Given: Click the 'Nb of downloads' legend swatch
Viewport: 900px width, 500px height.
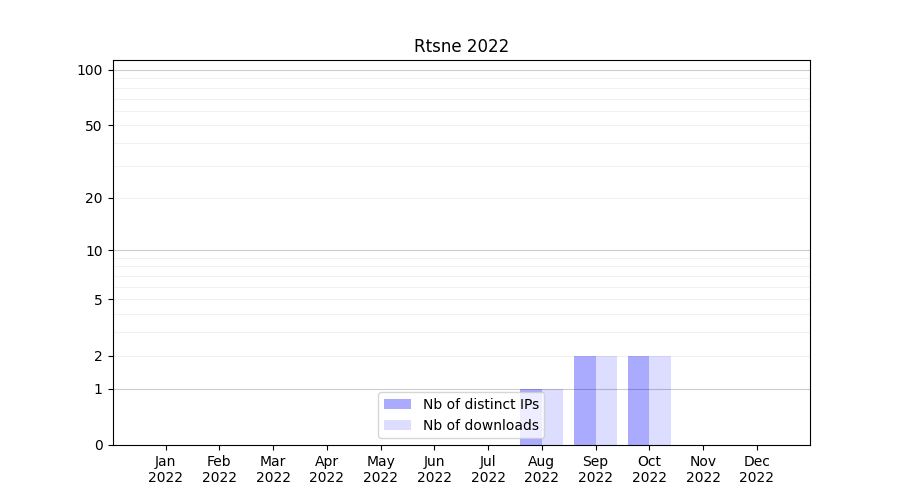Looking at the screenshot, I should tap(397, 425).
